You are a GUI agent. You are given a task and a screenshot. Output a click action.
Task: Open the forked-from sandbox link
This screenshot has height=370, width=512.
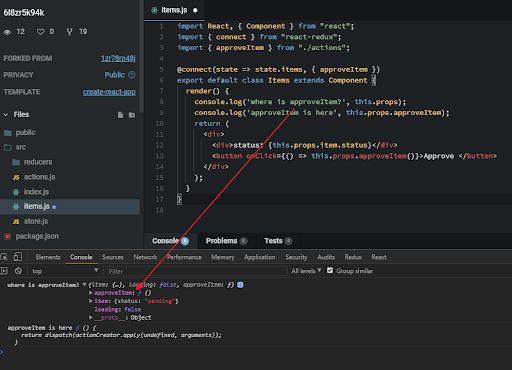click(x=118, y=59)
